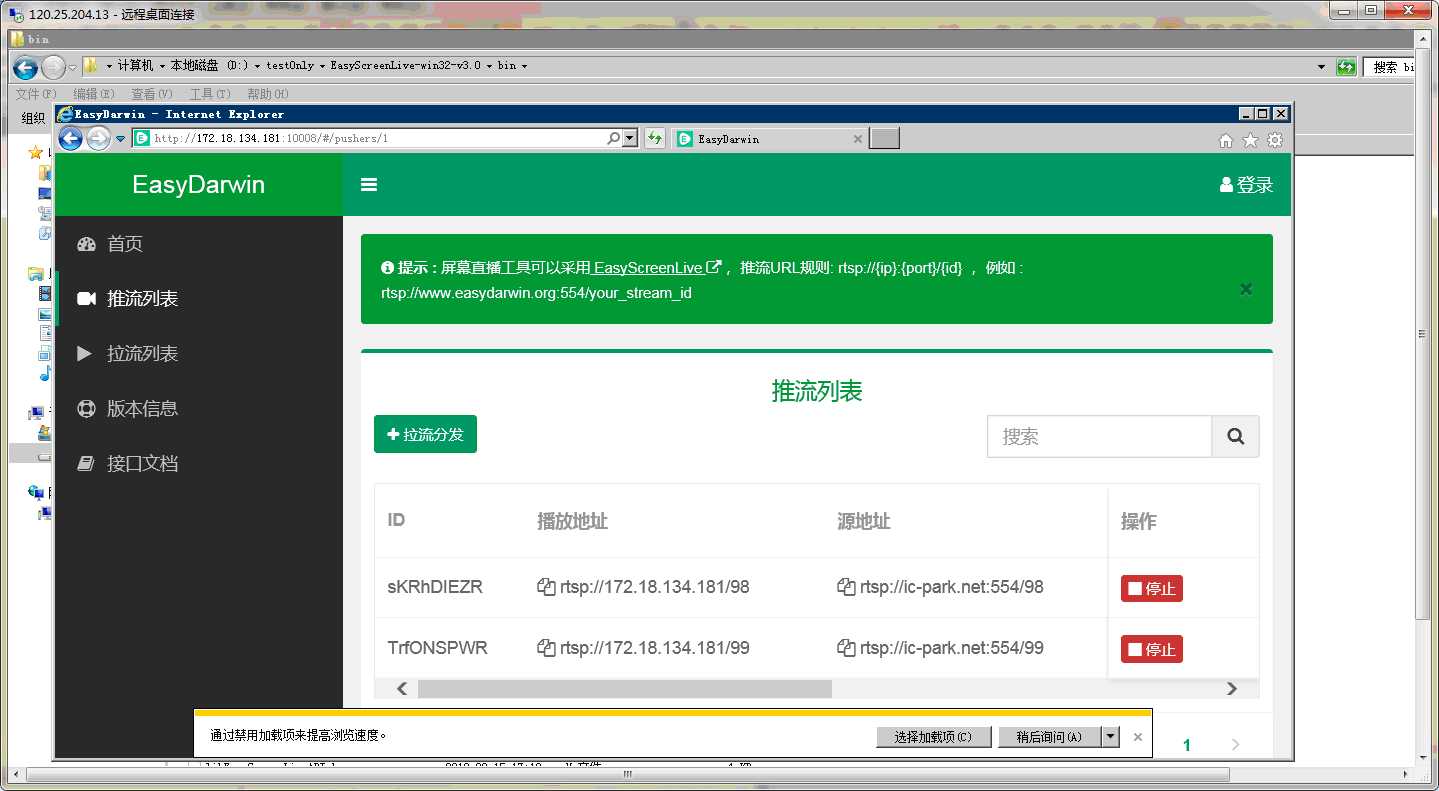Copy source address rtsp://ic-park.net:554/99
This screenshot has width=1439, height=791.
coord(845,648)
